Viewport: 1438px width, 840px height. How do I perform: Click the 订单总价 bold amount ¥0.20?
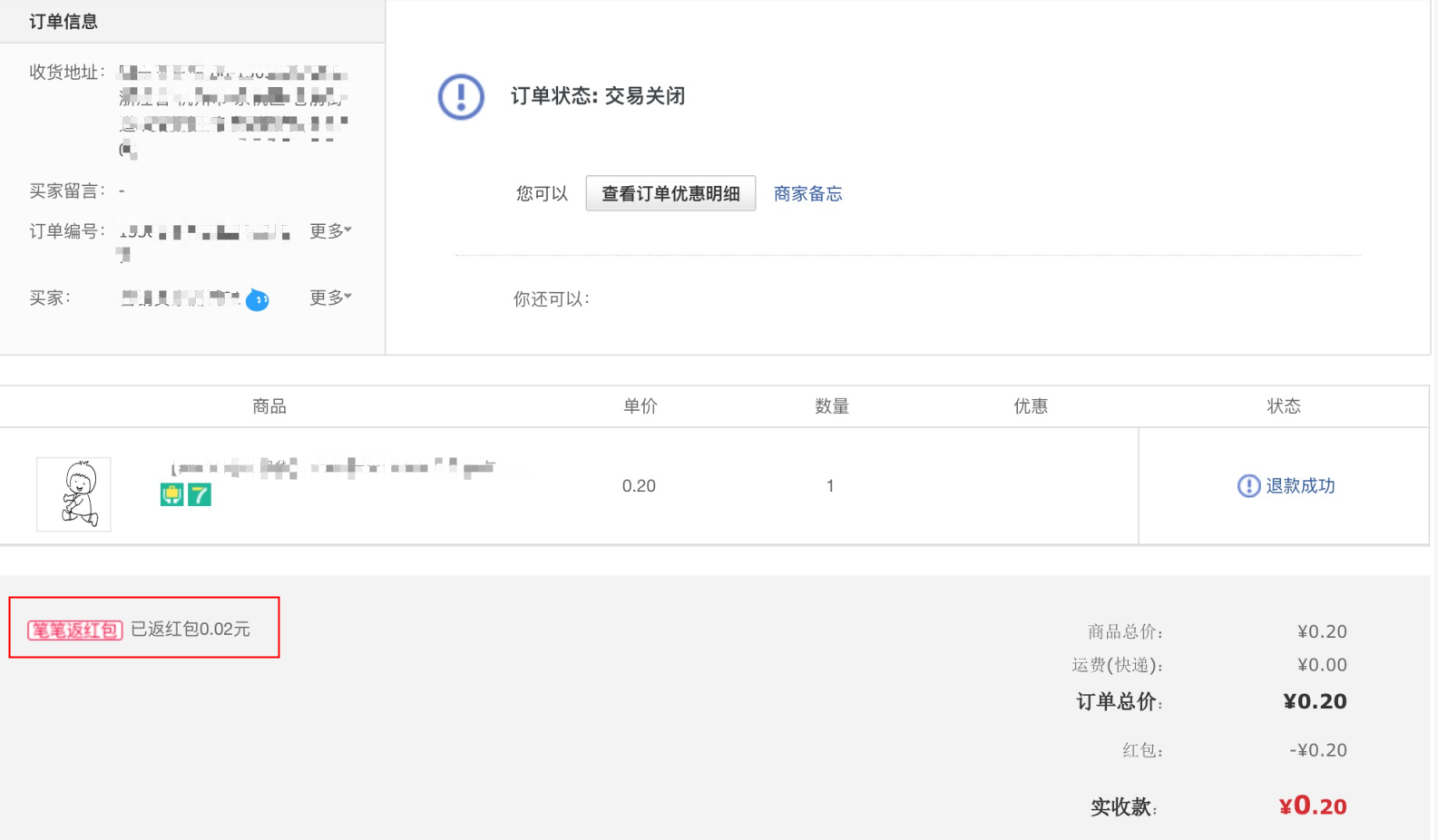[1315, 701]
